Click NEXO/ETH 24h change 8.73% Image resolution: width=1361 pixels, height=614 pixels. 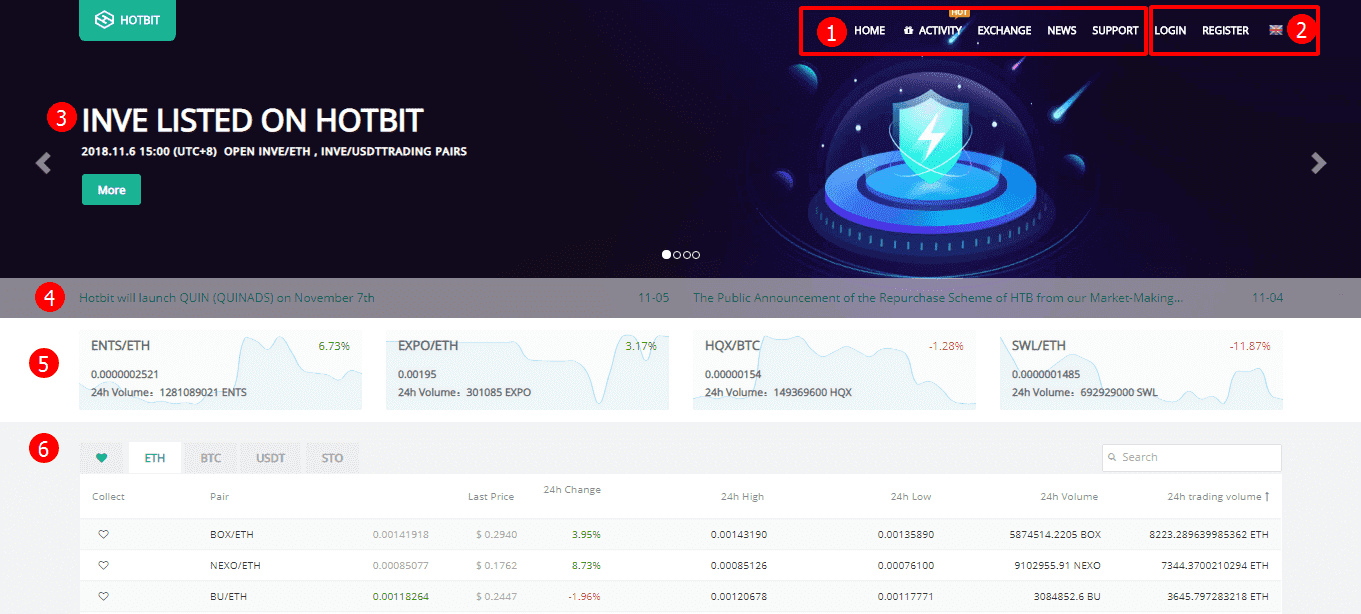(x=586, y=566)
